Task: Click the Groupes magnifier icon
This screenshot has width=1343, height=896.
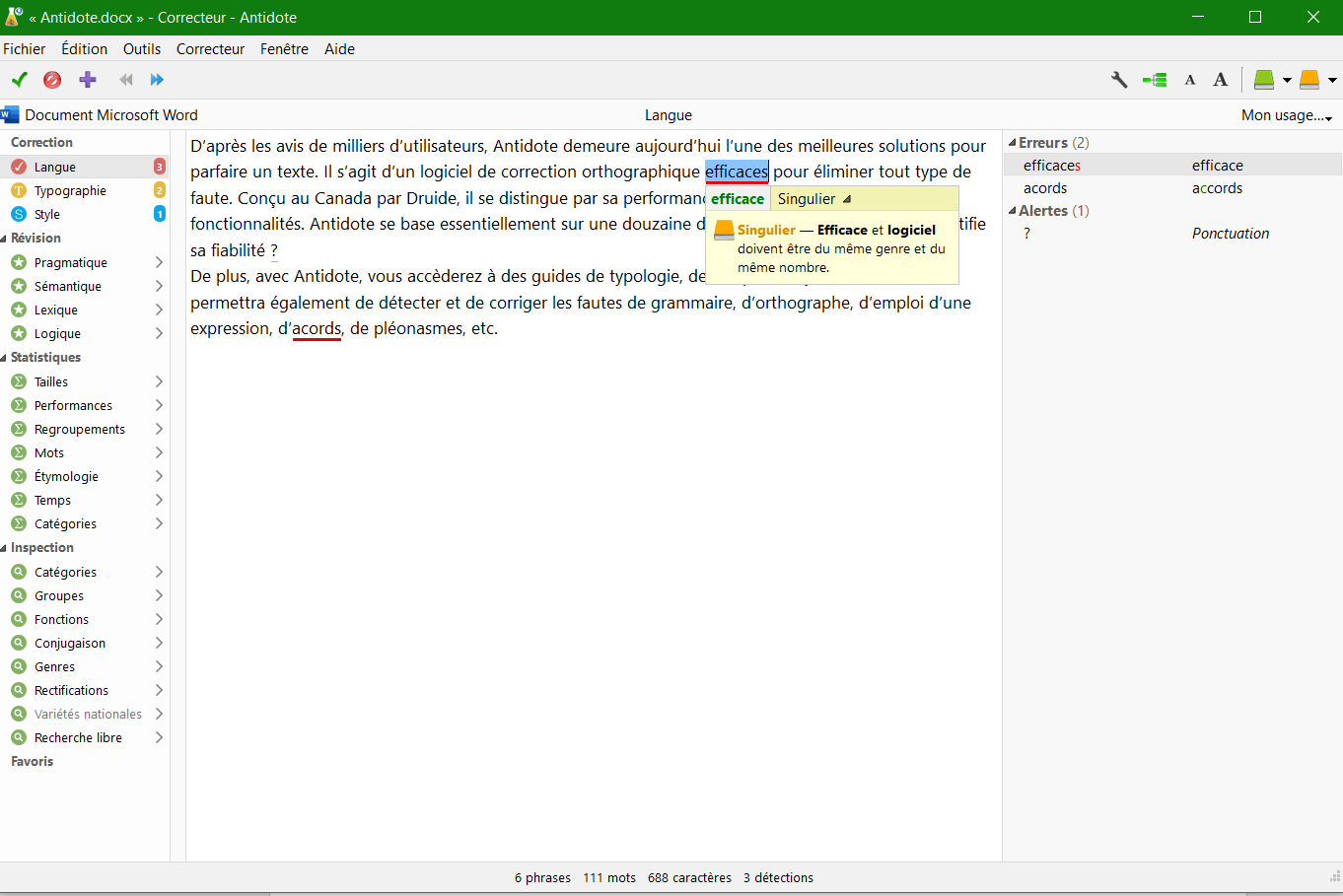Action: click(x=19, y=596)
